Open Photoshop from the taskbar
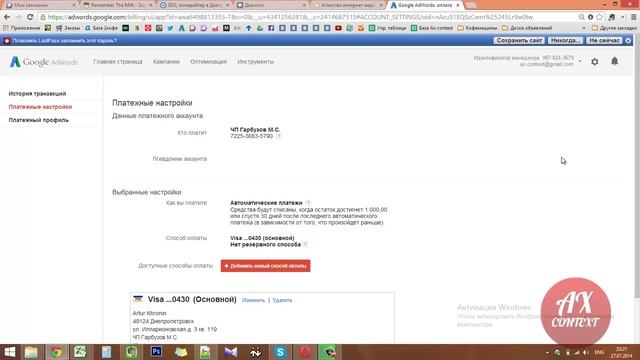Viewport: 640px width, 360px height. (x=156, y=352)
